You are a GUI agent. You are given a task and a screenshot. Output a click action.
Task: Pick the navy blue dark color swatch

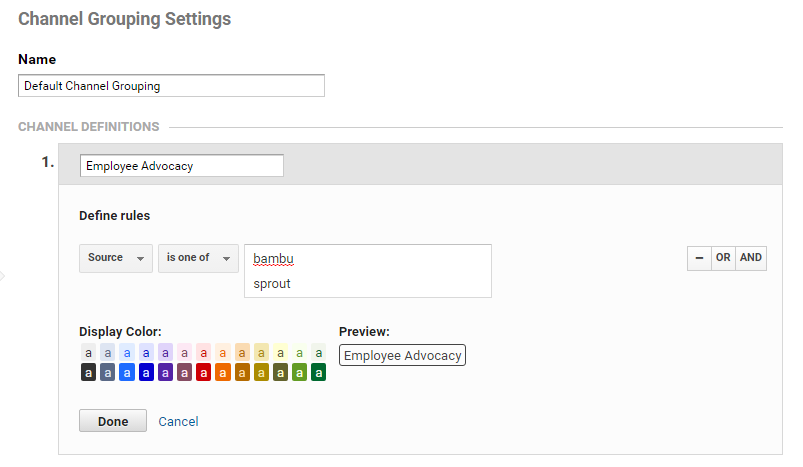pyautogui.click(x=146, y=372)
